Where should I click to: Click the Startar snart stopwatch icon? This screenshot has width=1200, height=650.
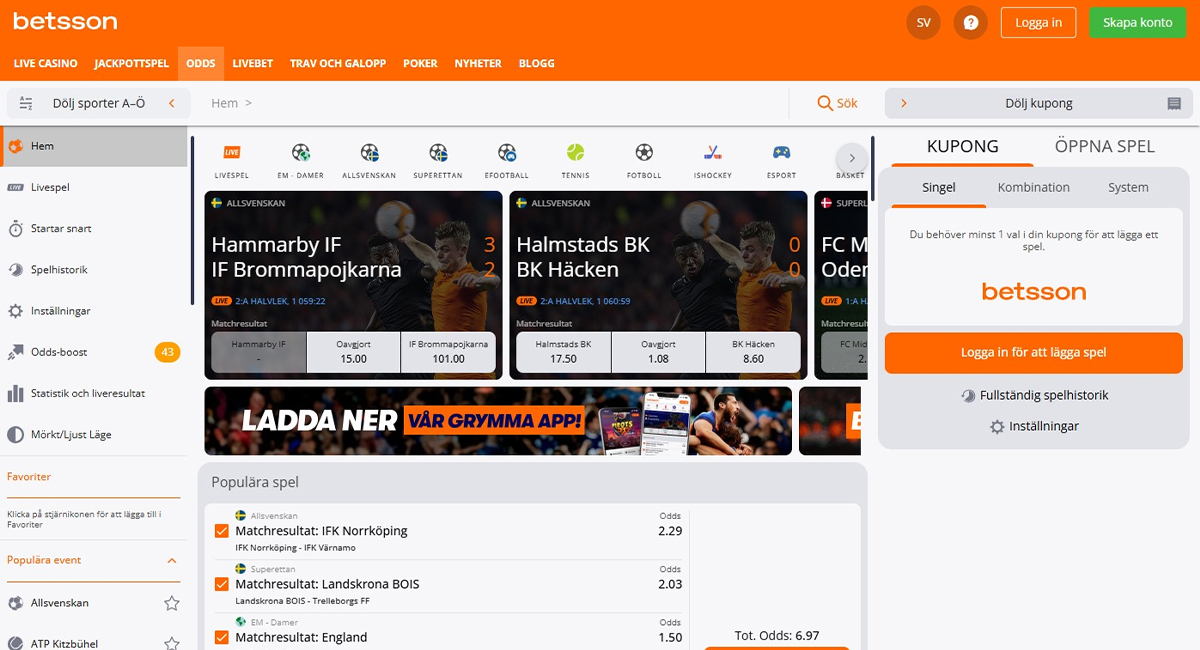point(15,228)
